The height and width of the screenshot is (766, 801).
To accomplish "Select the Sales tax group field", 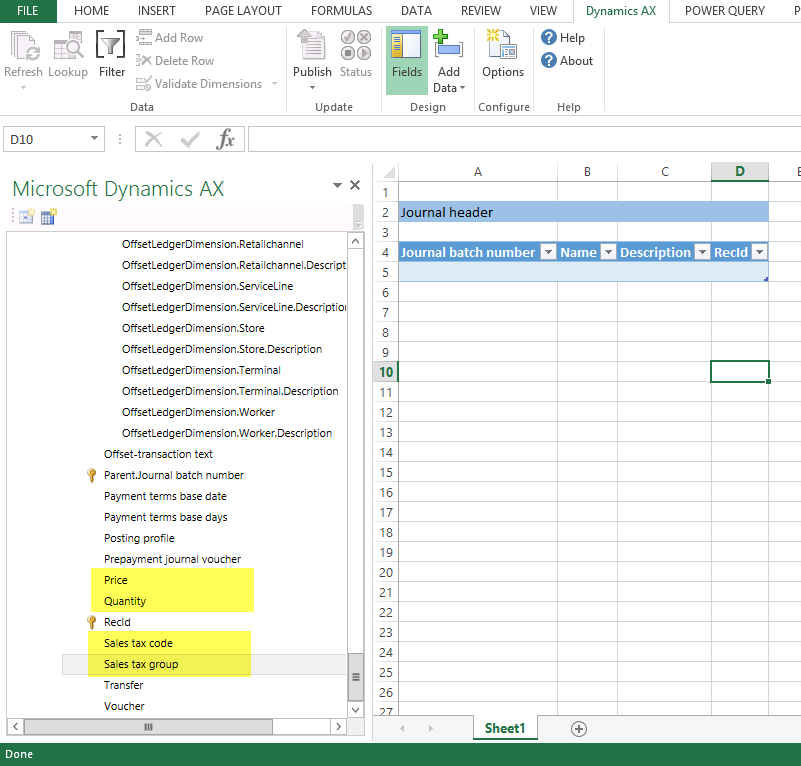I will 141,664.
